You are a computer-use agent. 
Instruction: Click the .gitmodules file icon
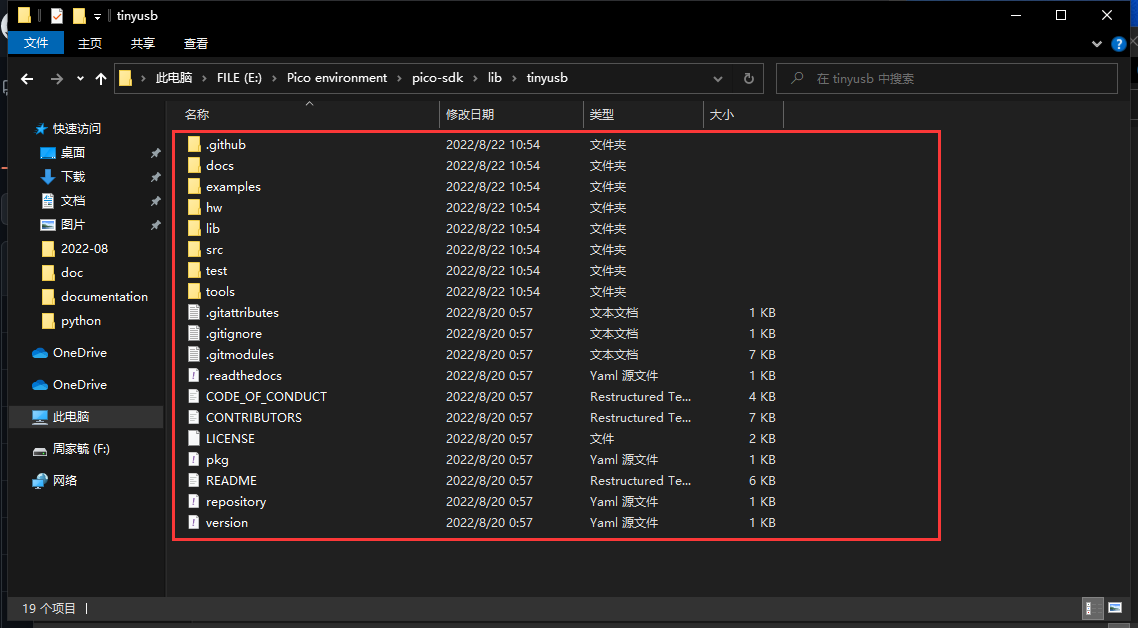pyautogui.click(x=193, y=355)
